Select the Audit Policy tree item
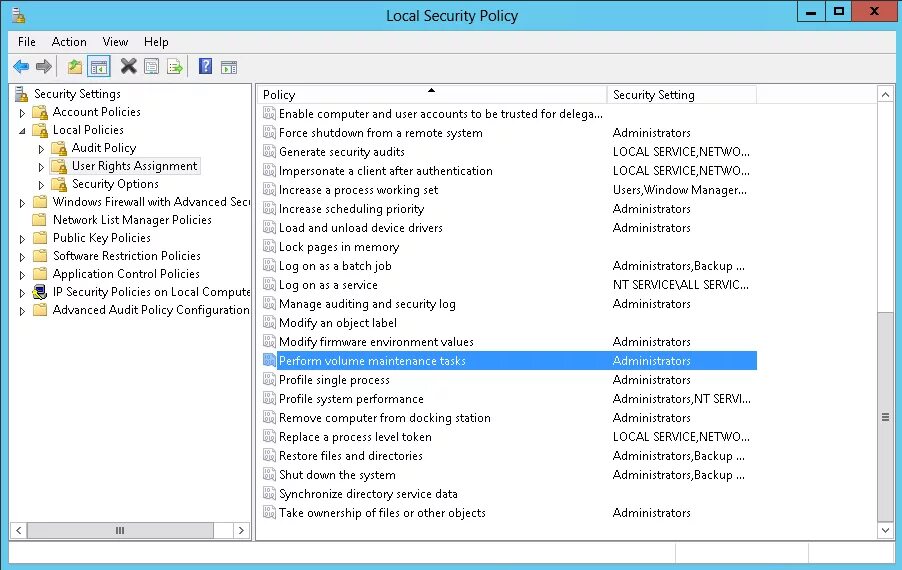Screen dimensions: 902x570 pos(104,148)
